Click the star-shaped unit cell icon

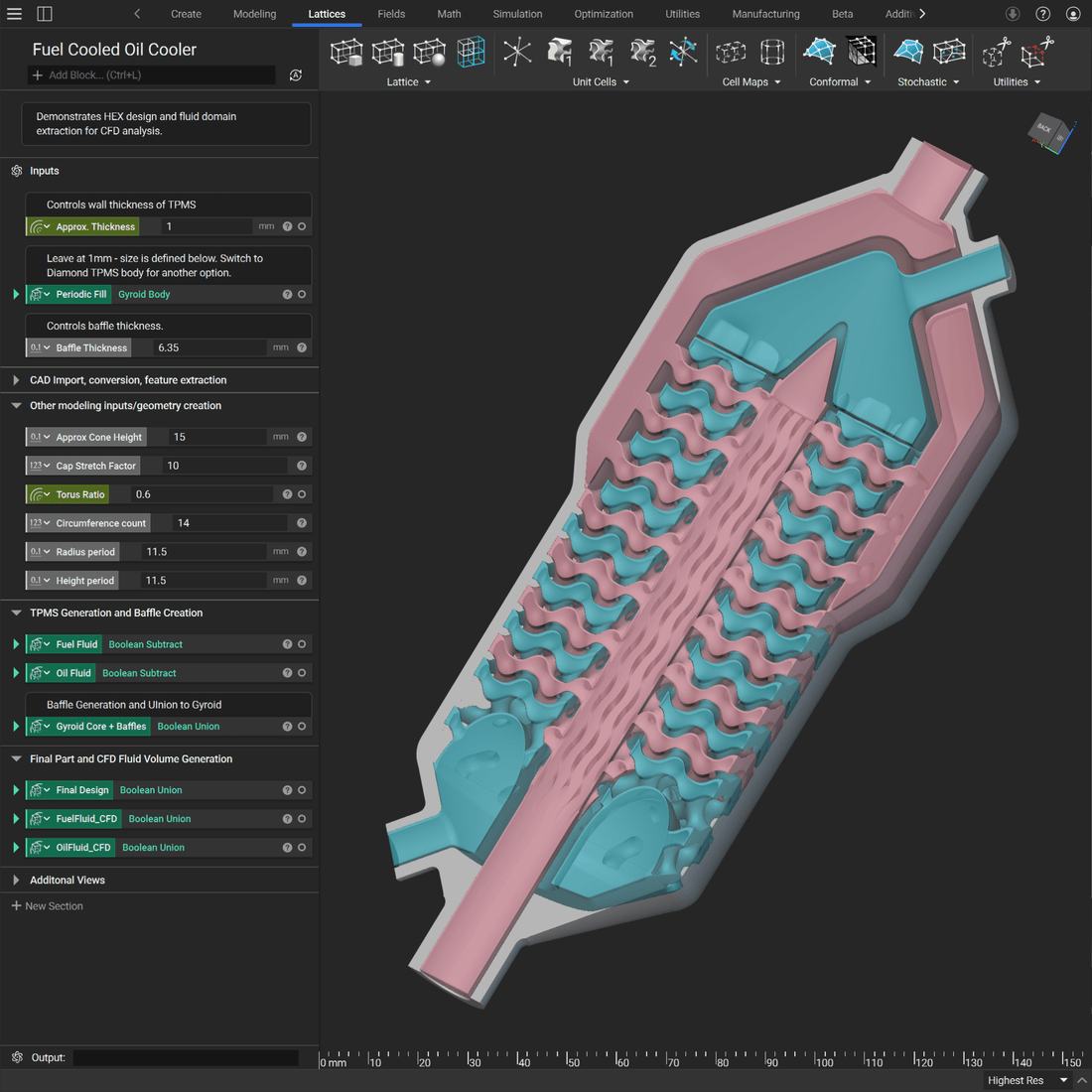pyautogui.click(x=517, y=52)
